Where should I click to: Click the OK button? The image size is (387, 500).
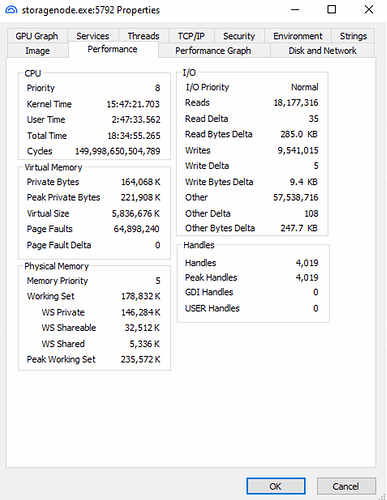click(276, 486)
